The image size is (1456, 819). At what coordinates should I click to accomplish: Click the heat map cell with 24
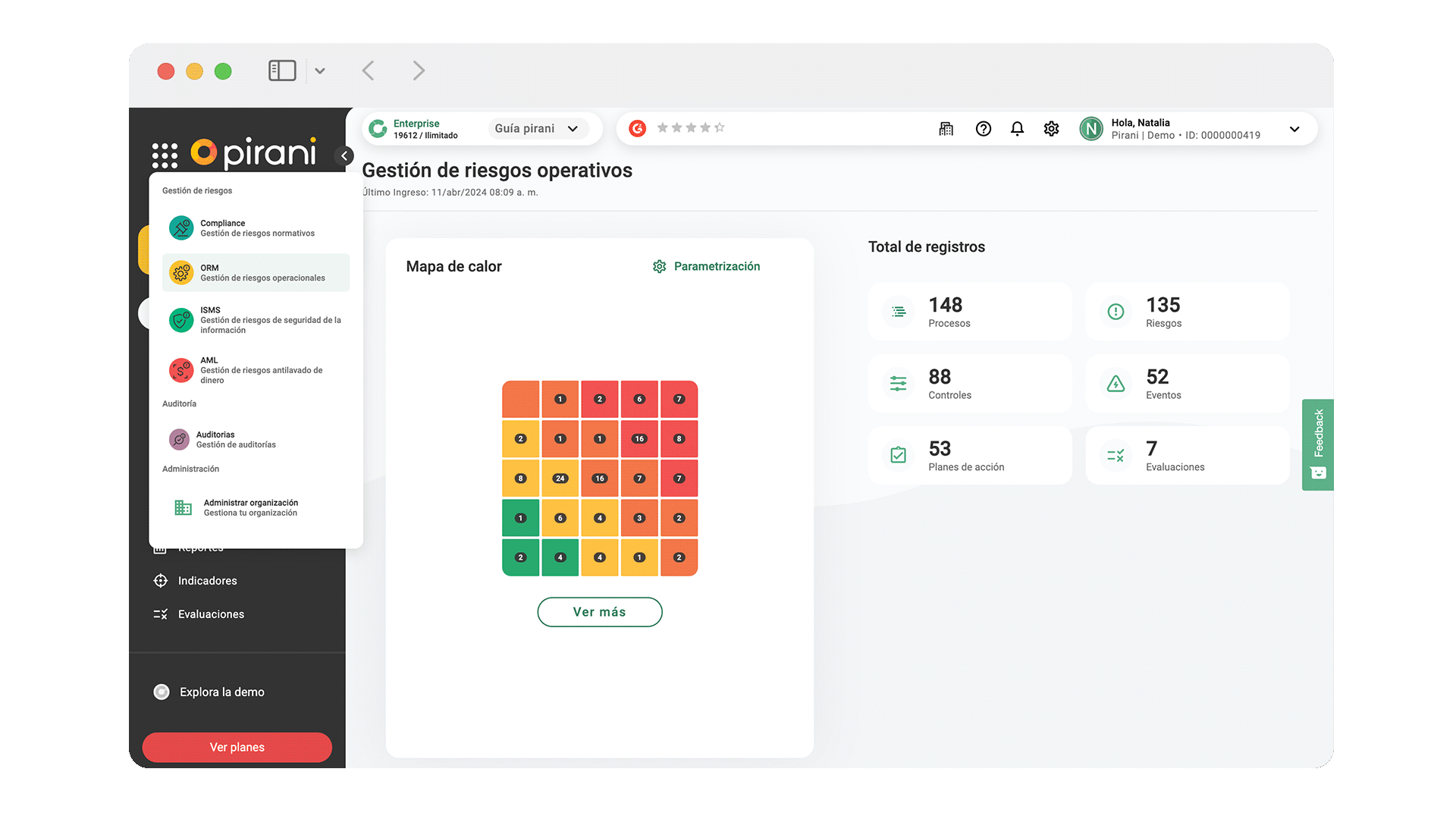click(x=560, y=478)
